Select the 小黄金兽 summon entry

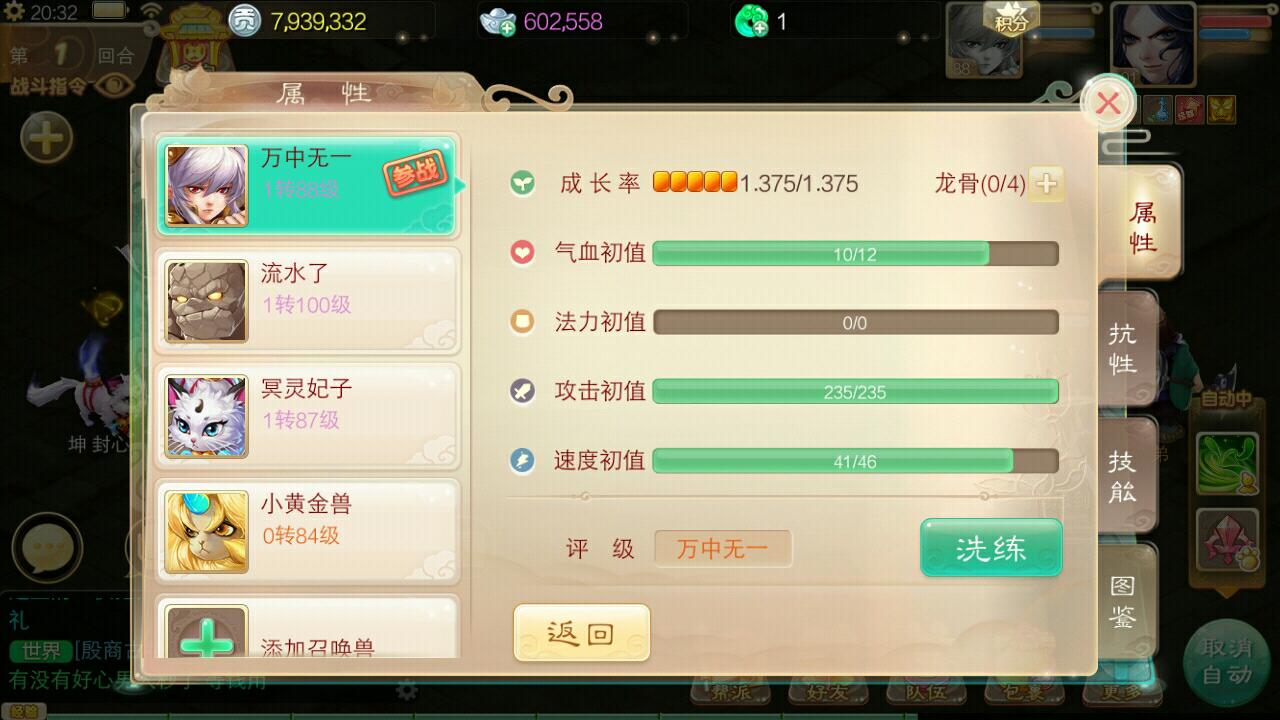click(x=307, y=532)
